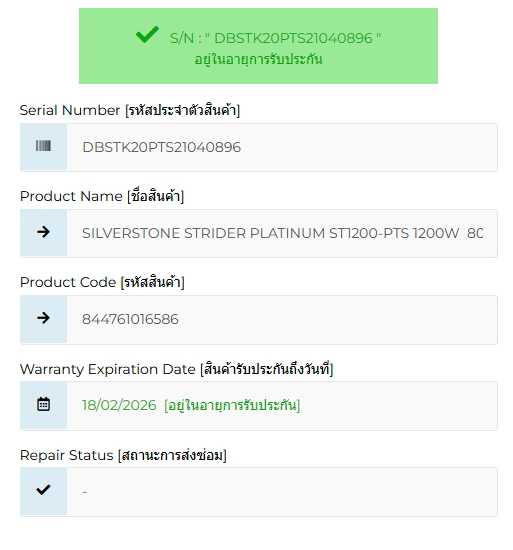Viewport: 513px width, 550px height.
Task: Click the Warranty Expiration Date label
Action: pos(176,369)
